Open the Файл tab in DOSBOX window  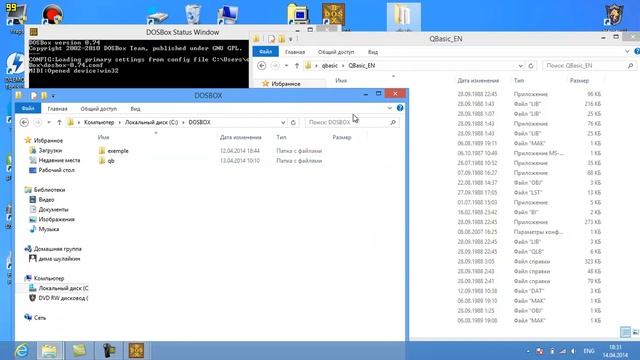[28, 109]
